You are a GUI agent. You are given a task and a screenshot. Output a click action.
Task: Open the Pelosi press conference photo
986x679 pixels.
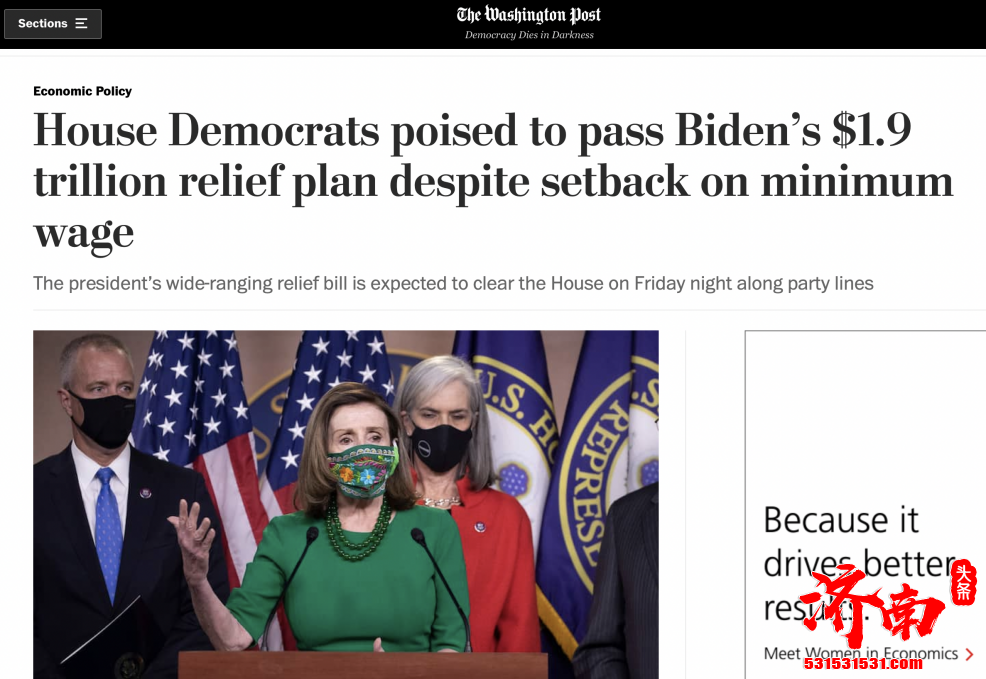click(x=346, y=504)
